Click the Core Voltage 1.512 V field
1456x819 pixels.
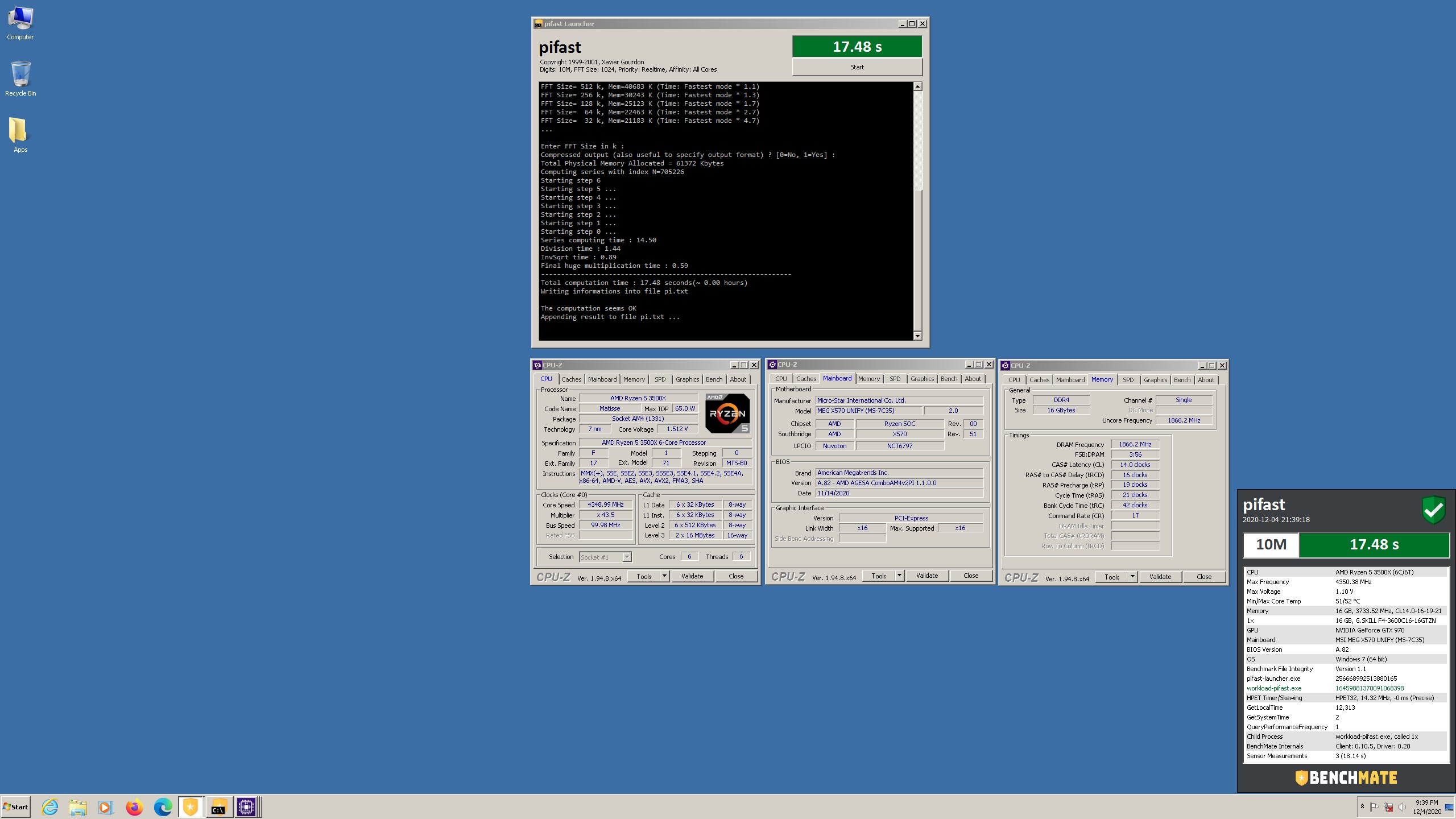click(677, 429)
